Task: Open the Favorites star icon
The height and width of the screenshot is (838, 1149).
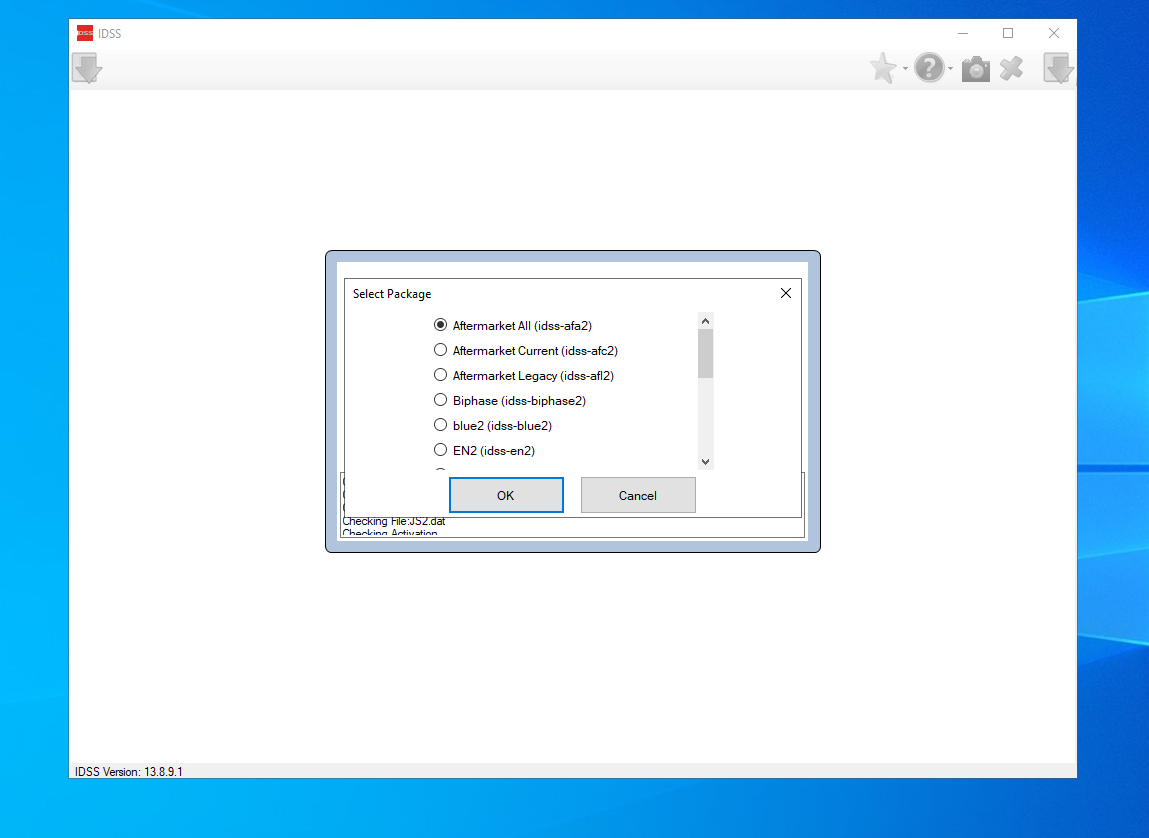Action: (x=884, y=67)
